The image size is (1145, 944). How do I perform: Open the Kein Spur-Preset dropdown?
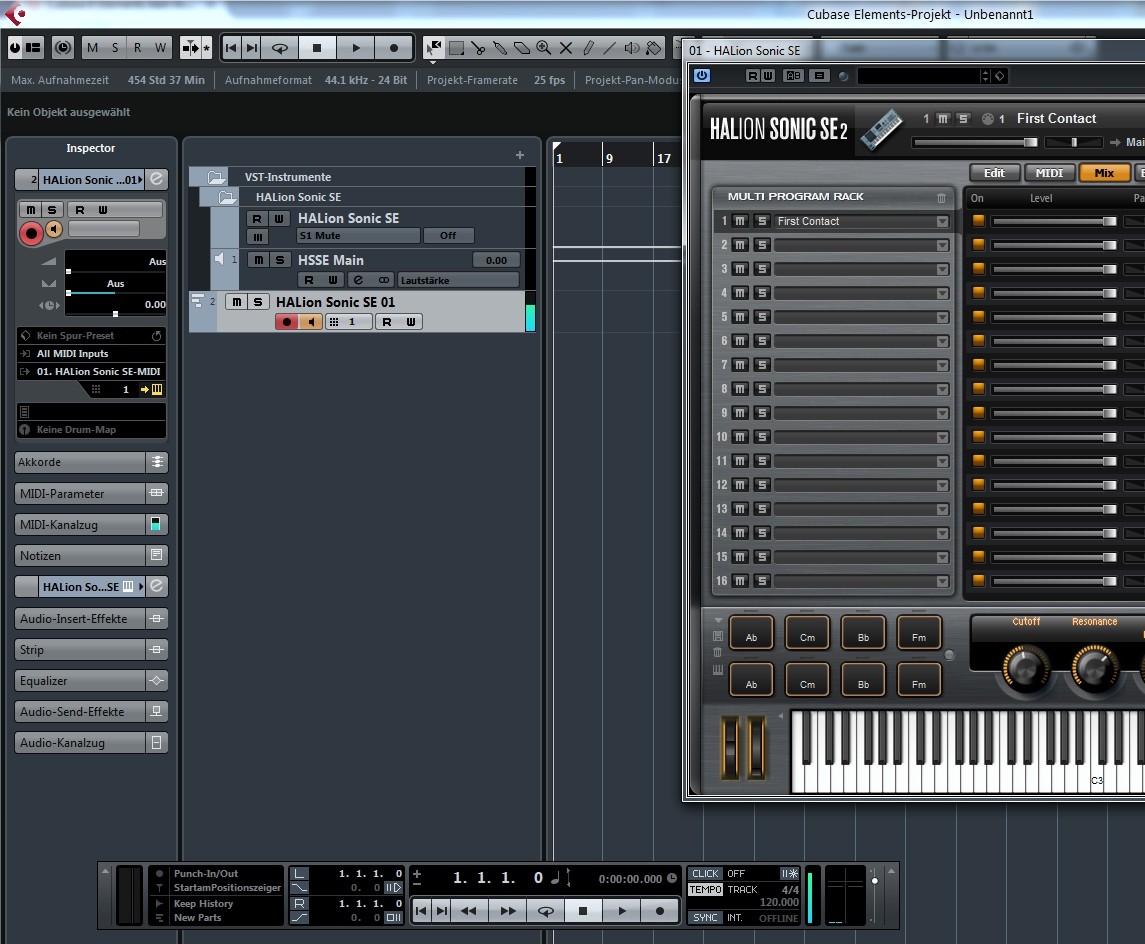83,336
